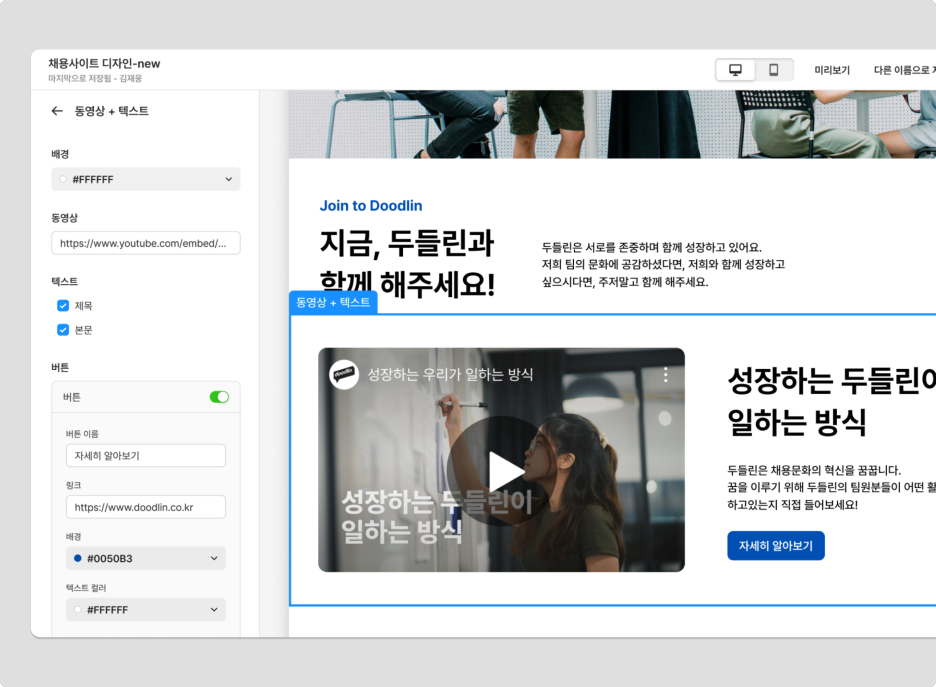
Task: Click the 미리보기 menu item
Action: coord(832,70)
